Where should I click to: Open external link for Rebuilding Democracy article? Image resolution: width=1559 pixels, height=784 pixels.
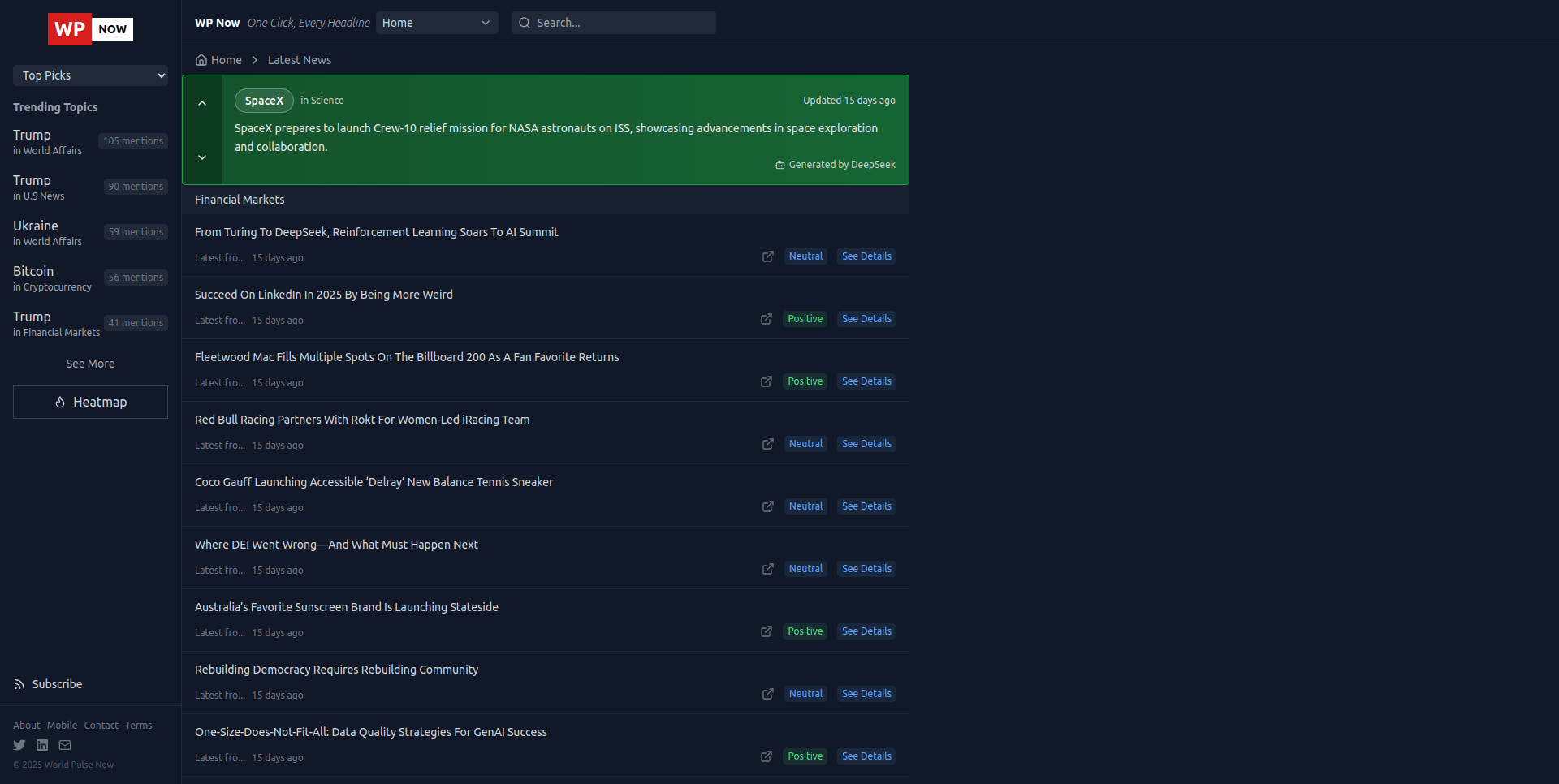[767, 694]
